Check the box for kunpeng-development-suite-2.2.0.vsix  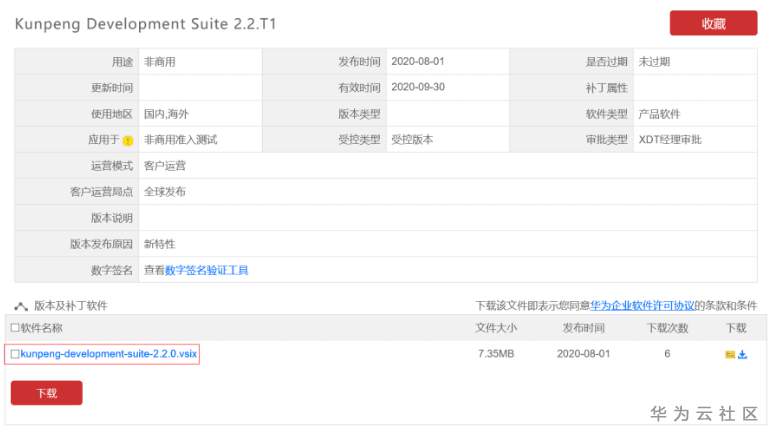(15, 354)
